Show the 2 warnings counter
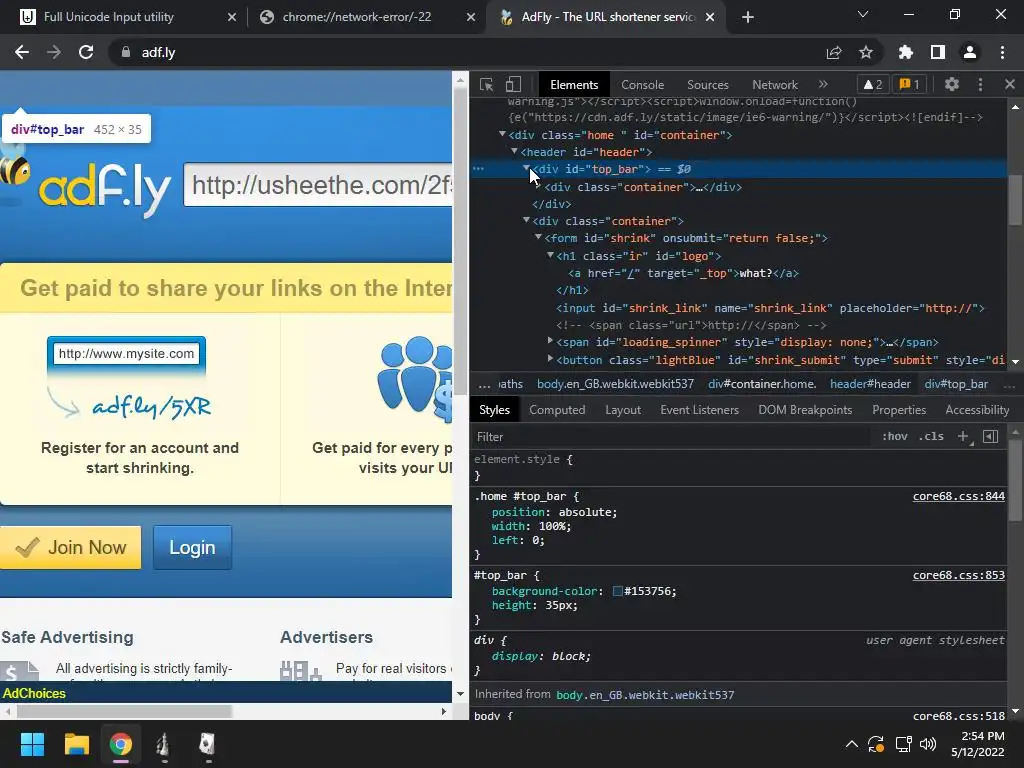This screenshot has height=768, width=1024. point(873,84)
